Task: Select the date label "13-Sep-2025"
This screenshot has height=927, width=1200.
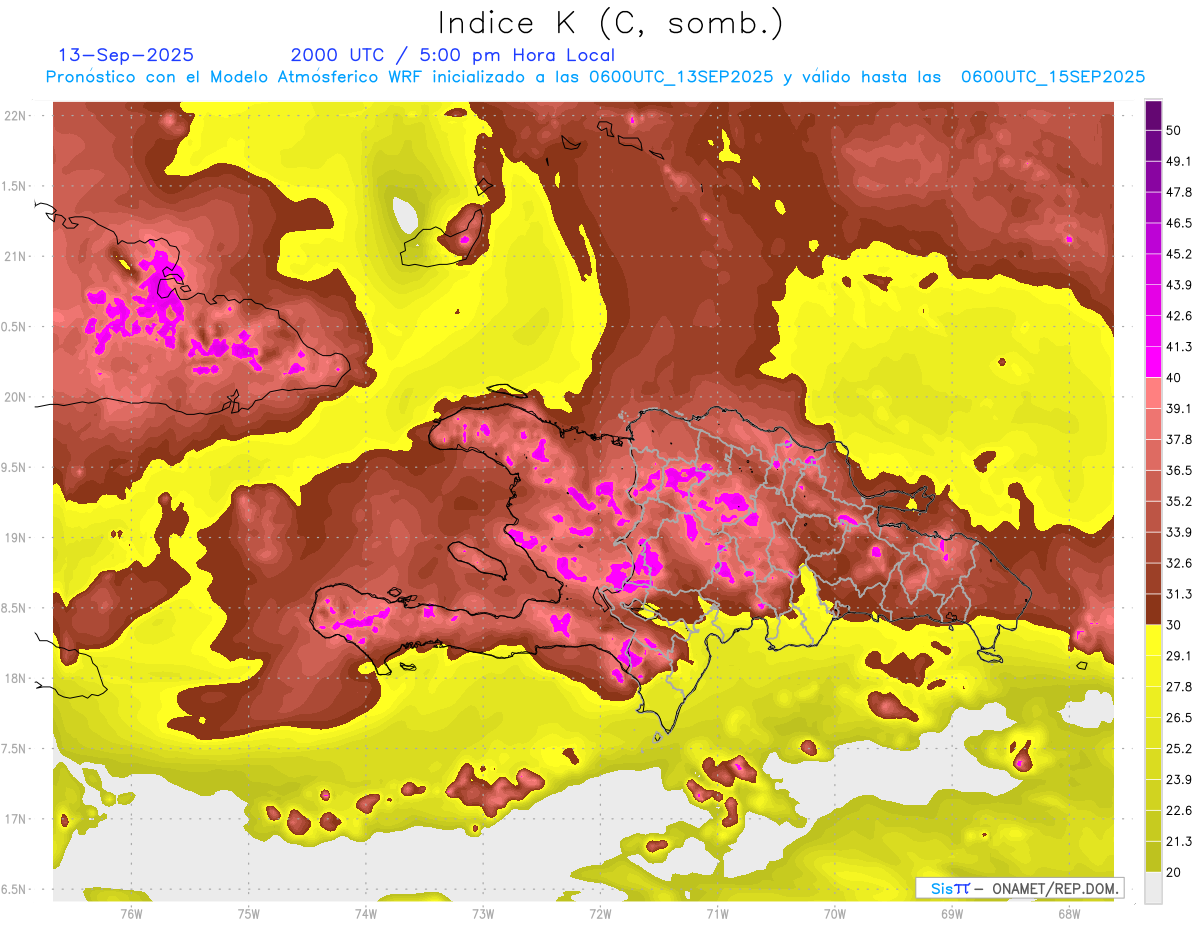Action: pyautogui.click(x=126, y=55)
